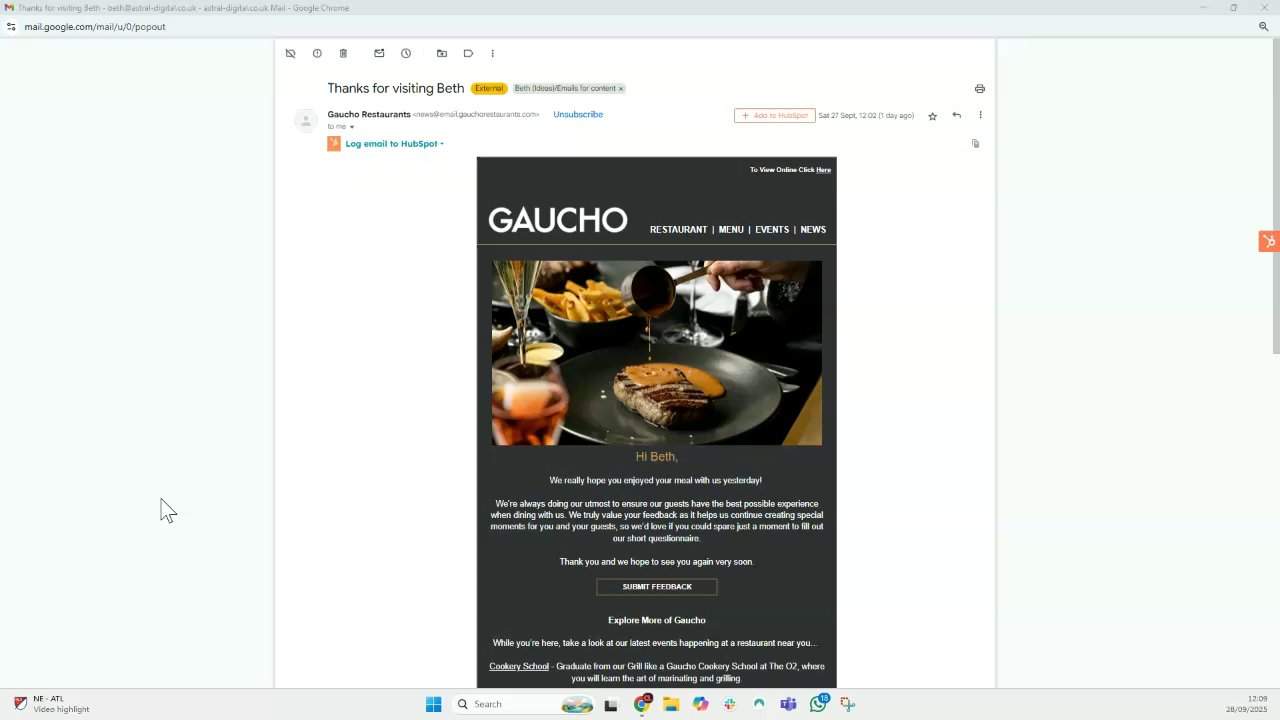Click the Add to HubSpot button
This screenshot has width=1280, height=720.
point(775,115)
